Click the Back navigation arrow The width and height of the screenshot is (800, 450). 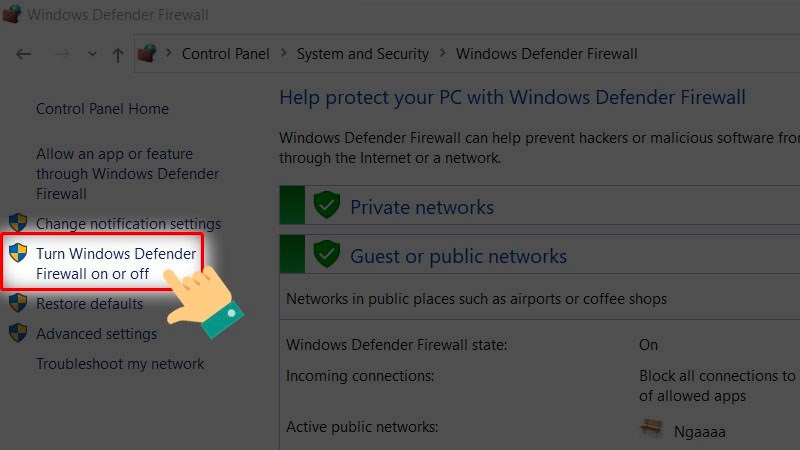(24, 54)
